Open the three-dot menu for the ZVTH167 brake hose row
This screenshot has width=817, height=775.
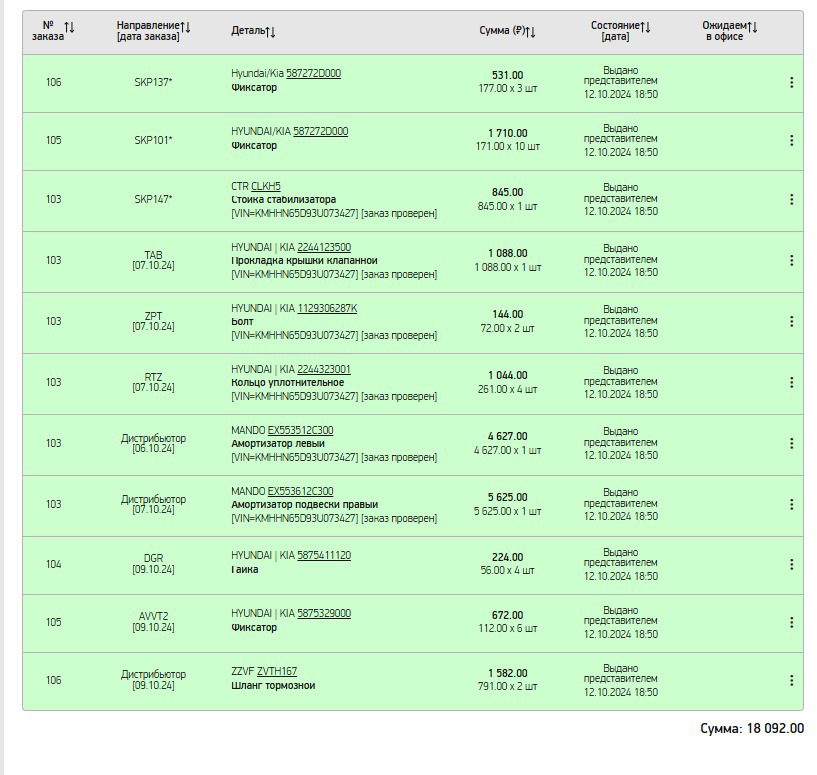(791, 680)
